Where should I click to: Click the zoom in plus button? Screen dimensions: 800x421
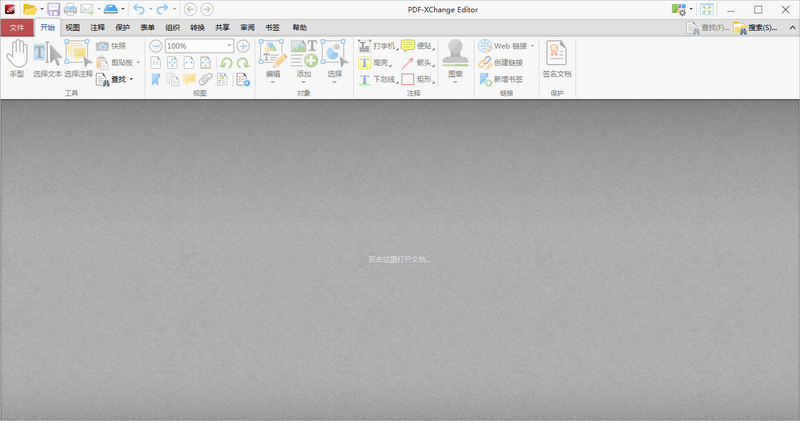coord(243,46)
